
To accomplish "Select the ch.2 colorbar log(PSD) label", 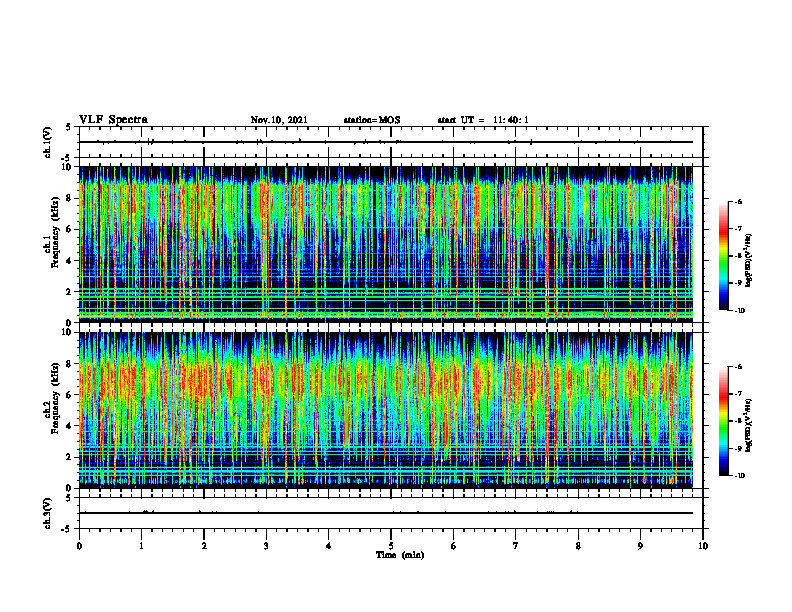I will [749, 425].
